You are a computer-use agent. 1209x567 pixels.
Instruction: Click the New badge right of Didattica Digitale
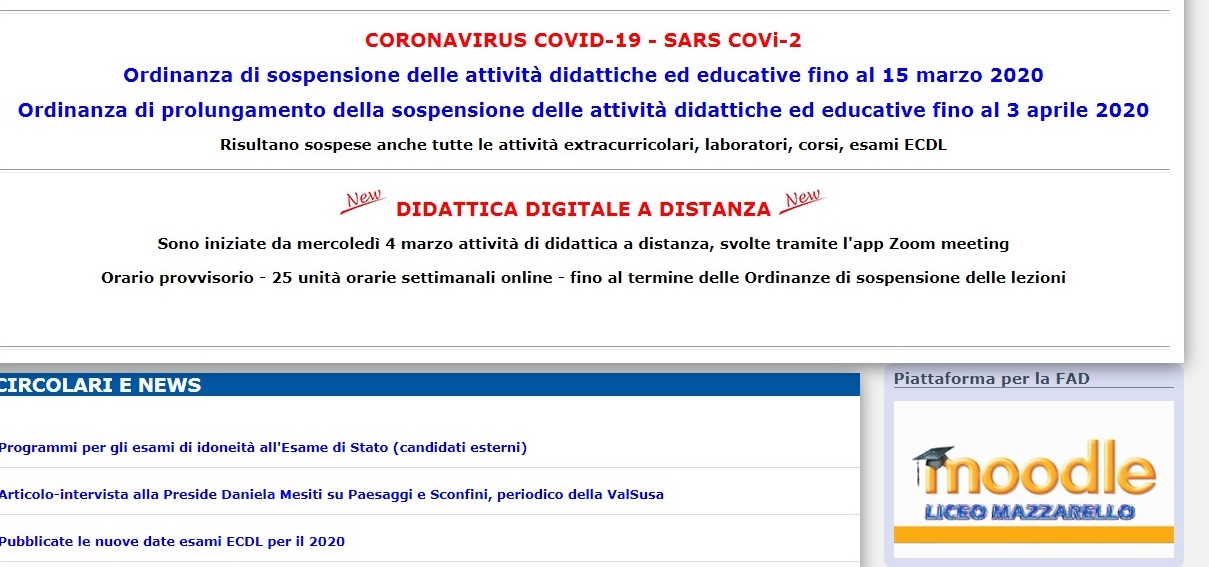point(803,199)
